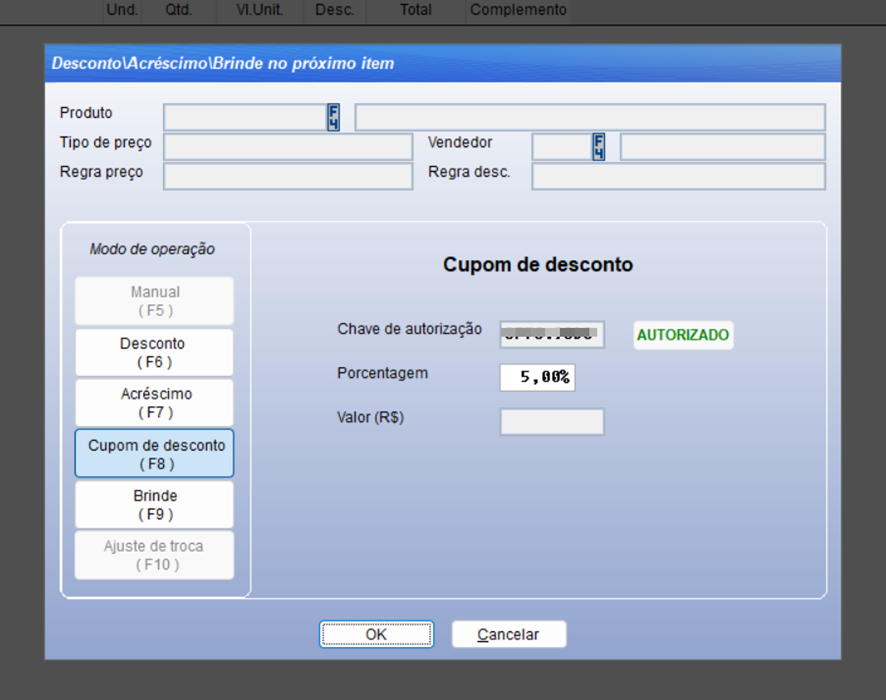886x700 pixels.
Task: Select the Acréscimo (F7) mode
Action: point(153,402)
